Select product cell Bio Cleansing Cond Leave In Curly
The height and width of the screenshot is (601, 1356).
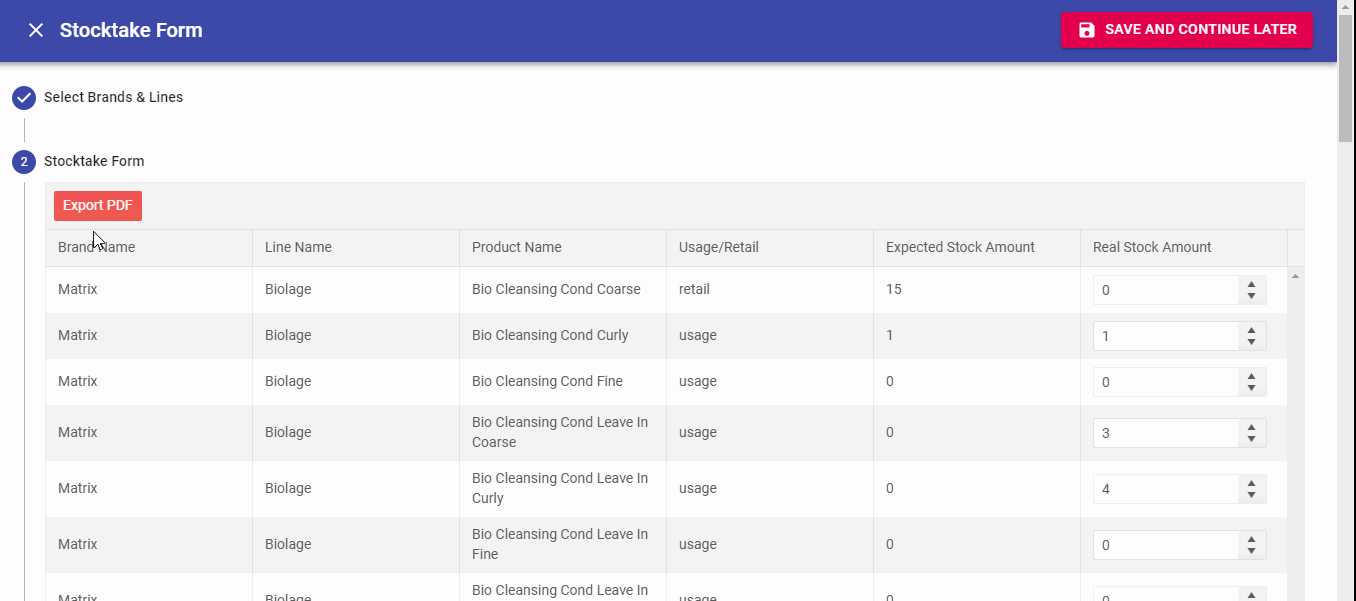(563, 489)
